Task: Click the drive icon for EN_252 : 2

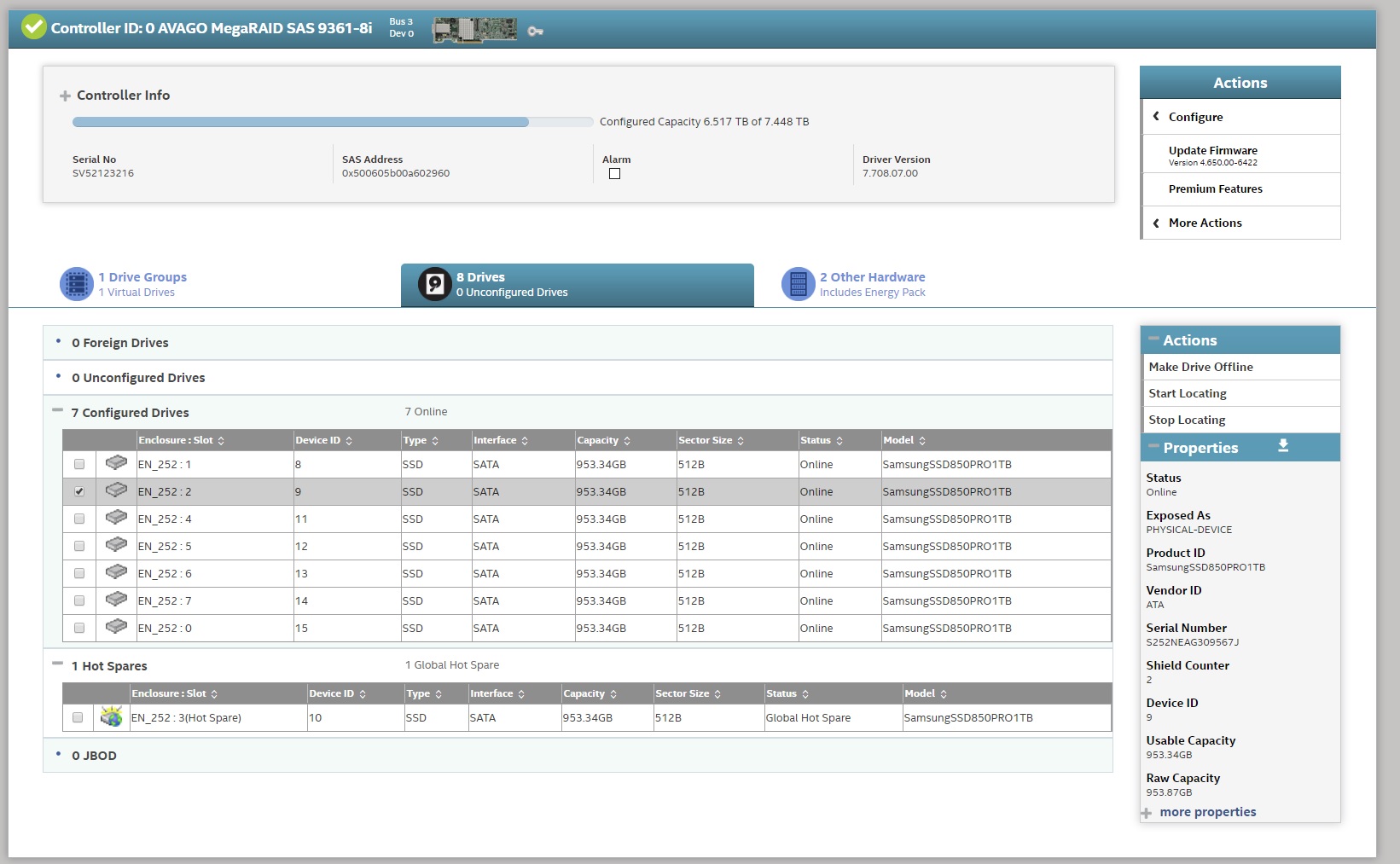Action: click(116, 490)
